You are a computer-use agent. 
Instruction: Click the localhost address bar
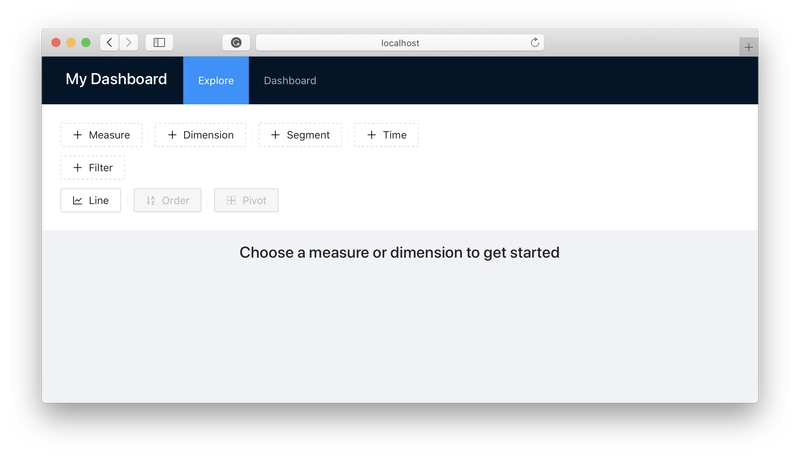(x=400, y=43)
